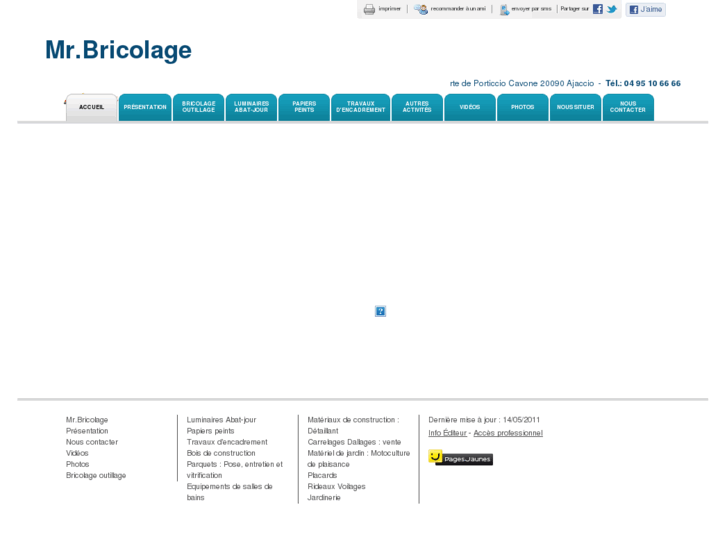Viewport: 727px width, 545px height.
Task: Switch to Luminaires Abat-jour tab
Action: 251,108
